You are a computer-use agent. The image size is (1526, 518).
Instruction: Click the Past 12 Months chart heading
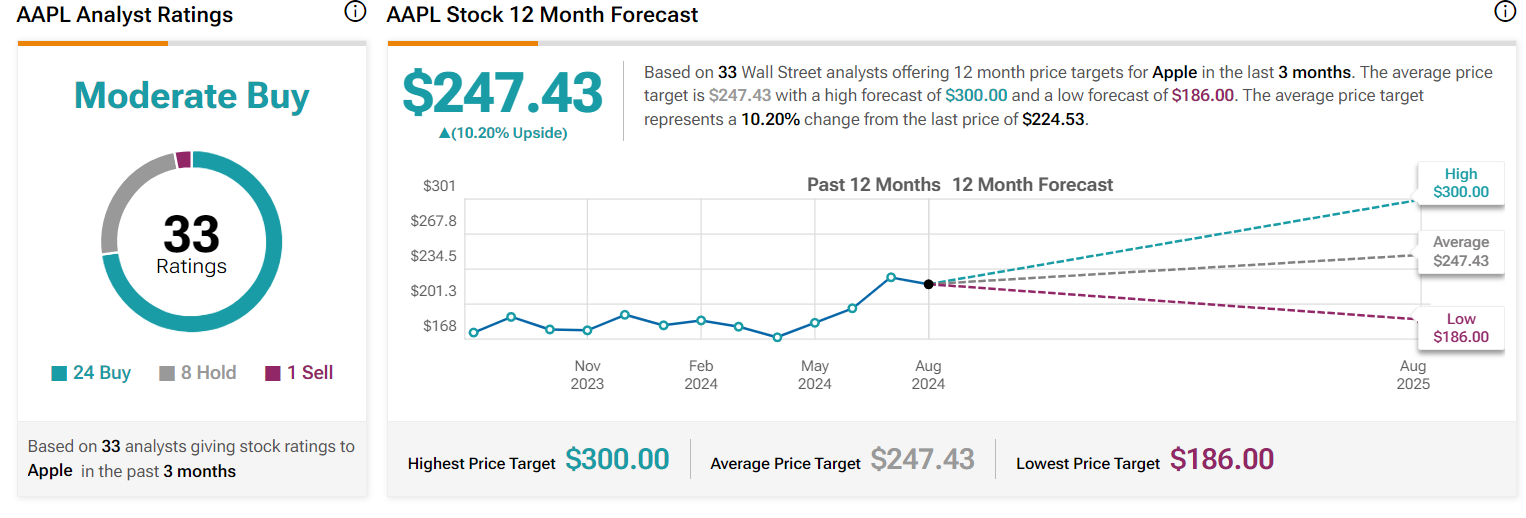tap(874, 185)
